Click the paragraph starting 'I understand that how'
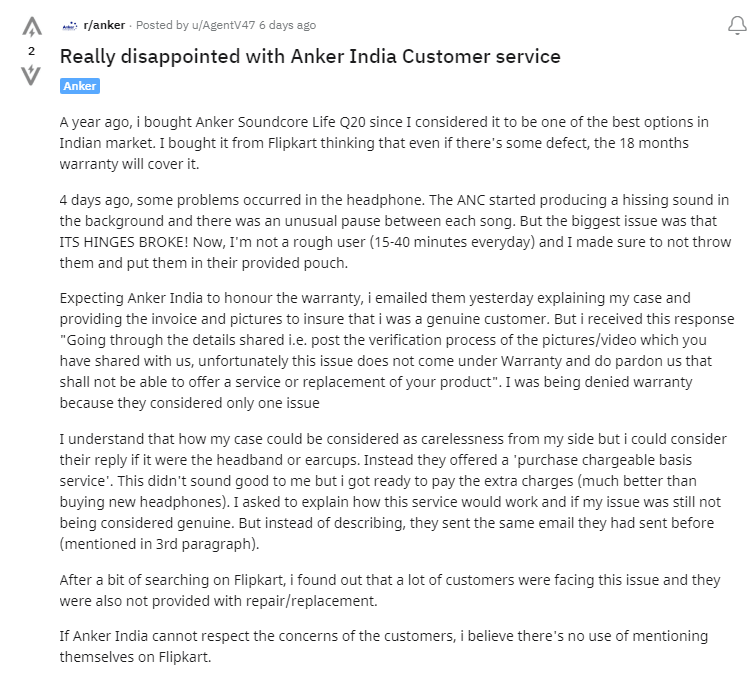Screen dimensions: 755x679 pos(393,491)
